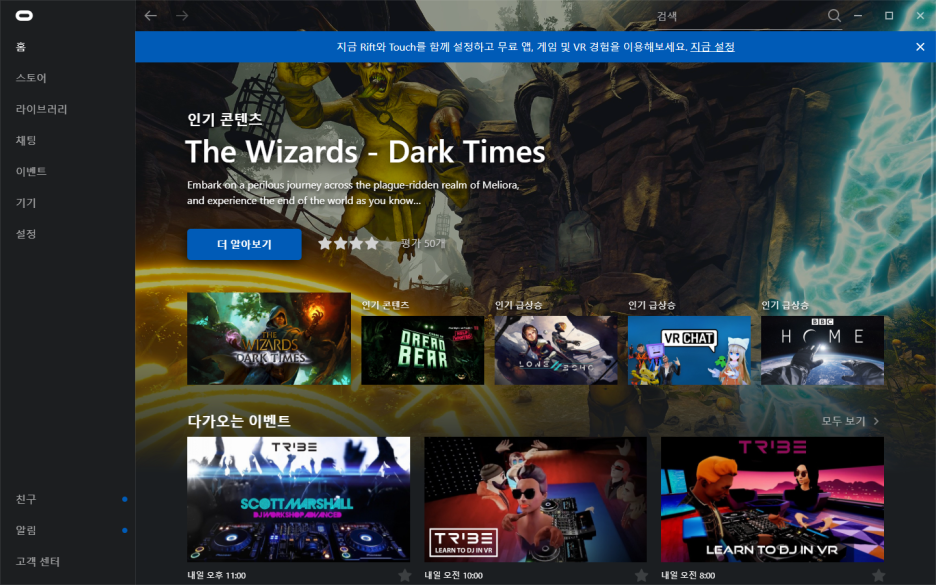Open 채팅 in the sidebar

click(26, 140)
